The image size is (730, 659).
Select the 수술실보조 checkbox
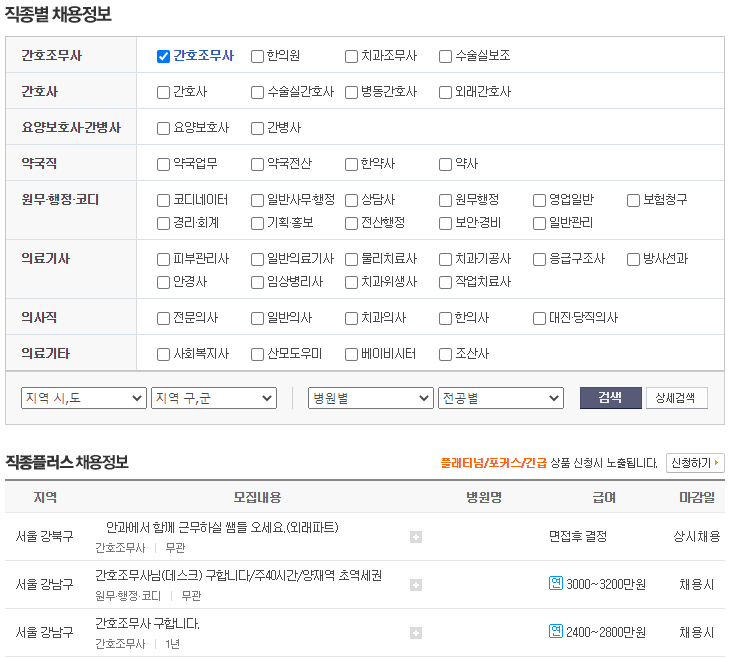pos(446,56)
